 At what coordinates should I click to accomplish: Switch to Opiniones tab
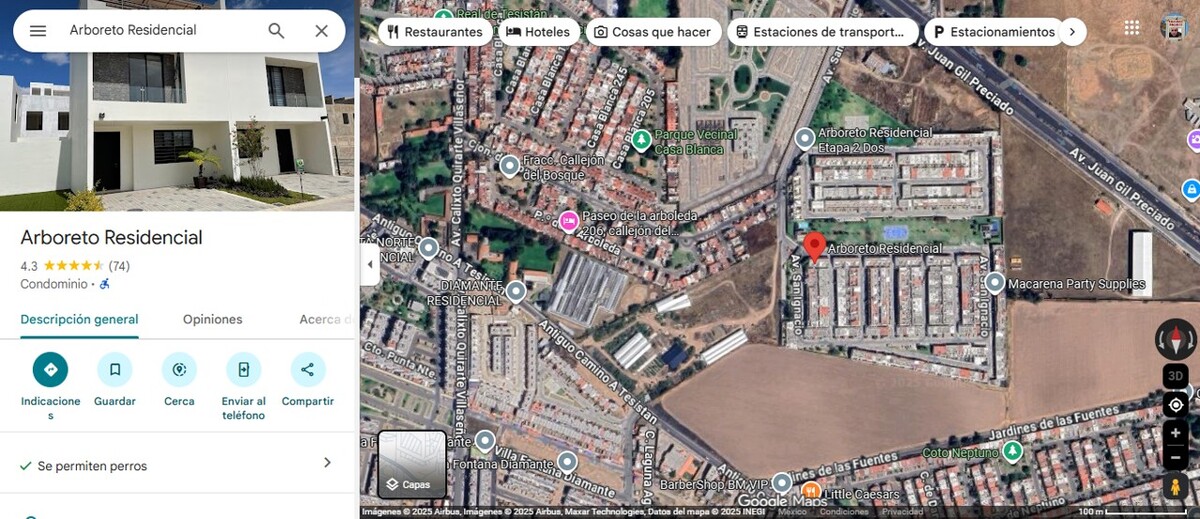[212, 319]
